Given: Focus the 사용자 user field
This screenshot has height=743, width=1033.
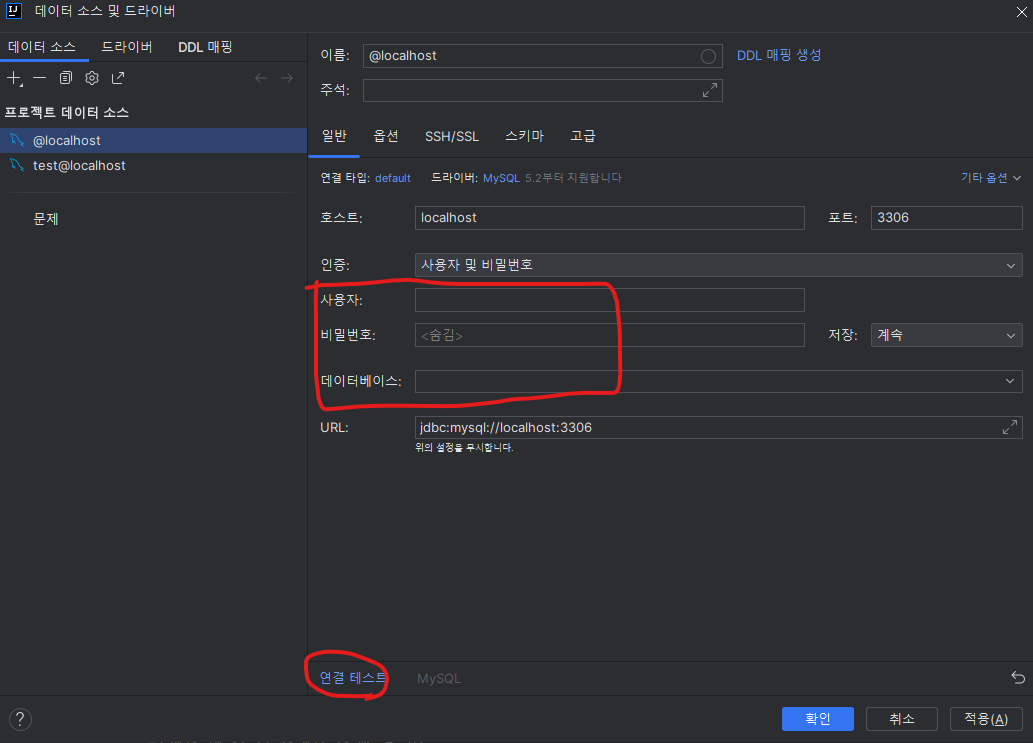Looking at the screenshot, I should click(x=609, y=300).
